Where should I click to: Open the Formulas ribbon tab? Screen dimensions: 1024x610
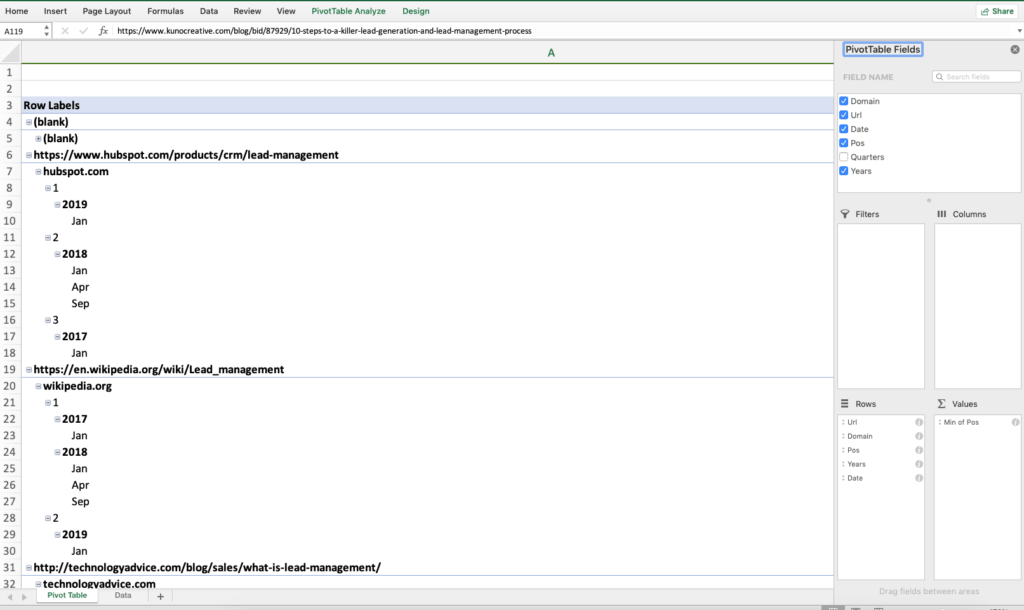(165, 11)
